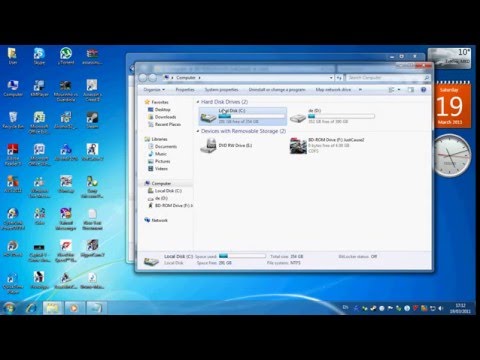
Task: Click the taskbar clock showing 17:12
Action: tap(460, 308)
